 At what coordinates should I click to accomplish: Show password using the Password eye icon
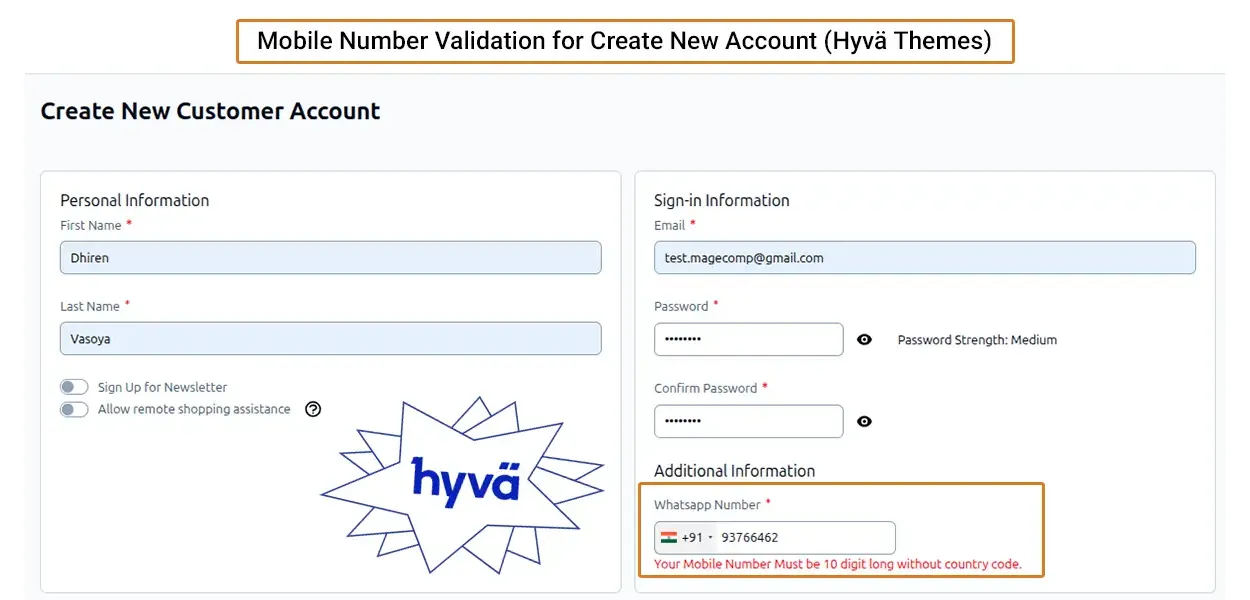[x=865, y=340]
